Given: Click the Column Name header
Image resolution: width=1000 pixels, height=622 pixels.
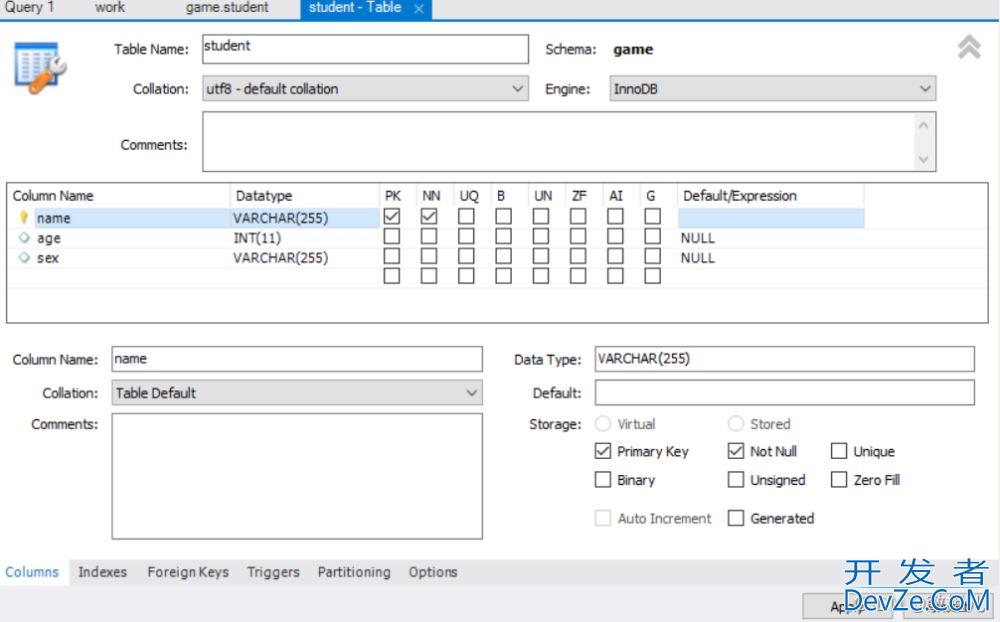Looking at the screenshot, I should pyautogui.click(x=53, y=196).
